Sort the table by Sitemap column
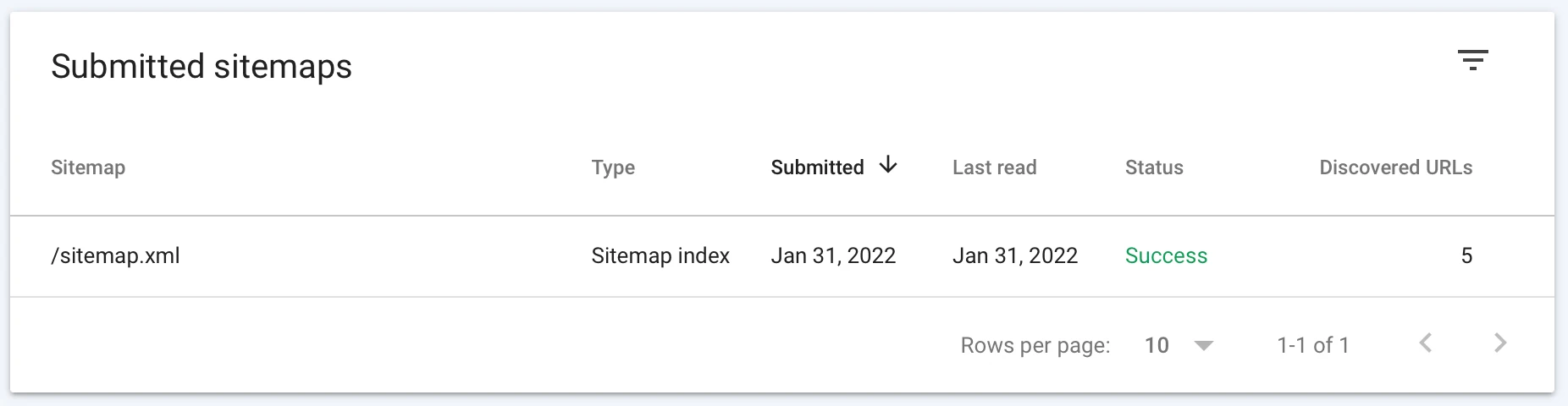 pyautogui.click(x=88, y=167)
